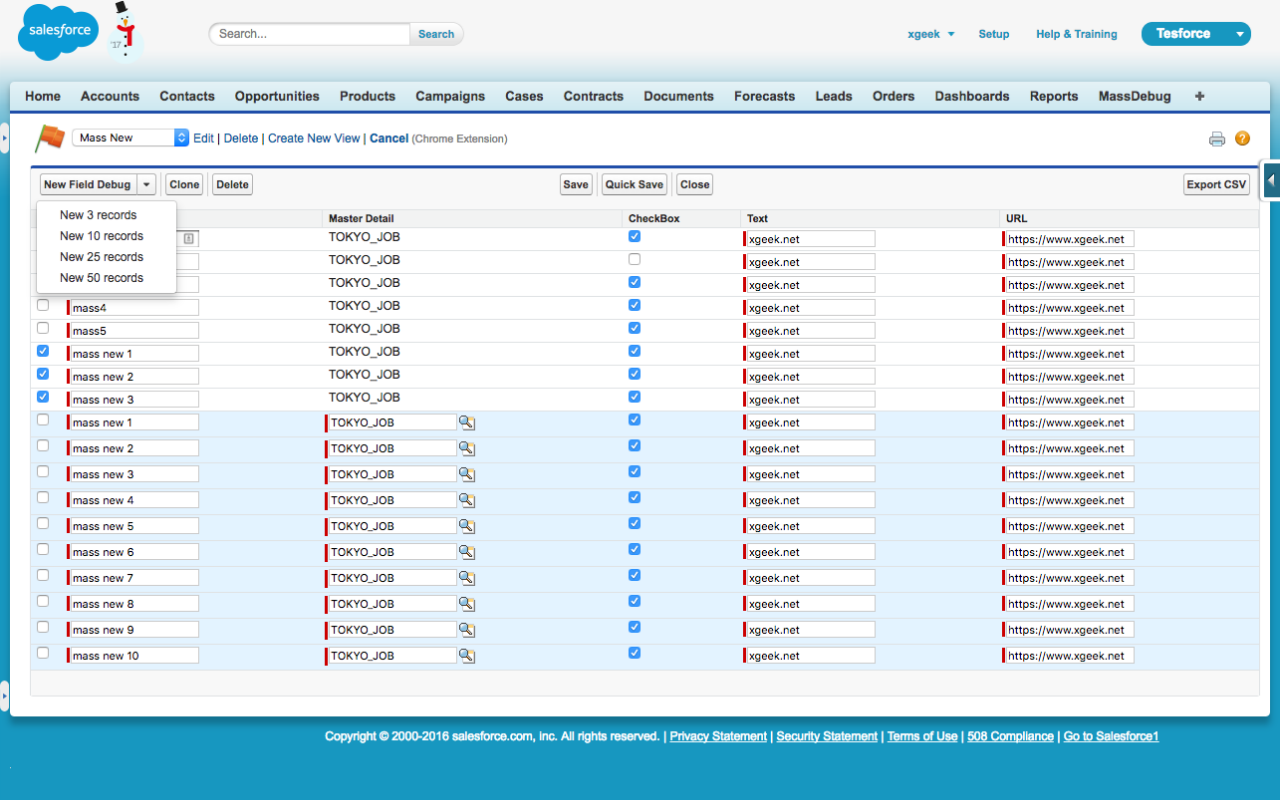Click the Salesforce cloud logo
1280x800 pixels.
(x=58, y=32)
